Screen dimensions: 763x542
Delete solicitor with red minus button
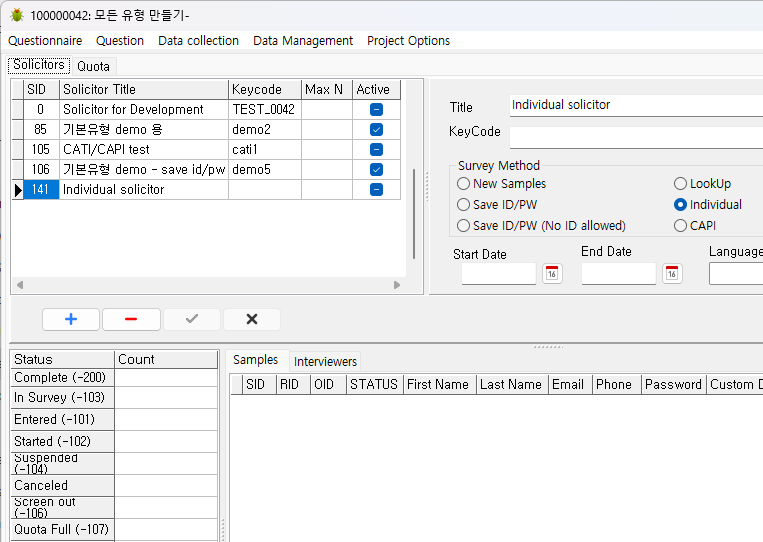(x=131, y=319)
